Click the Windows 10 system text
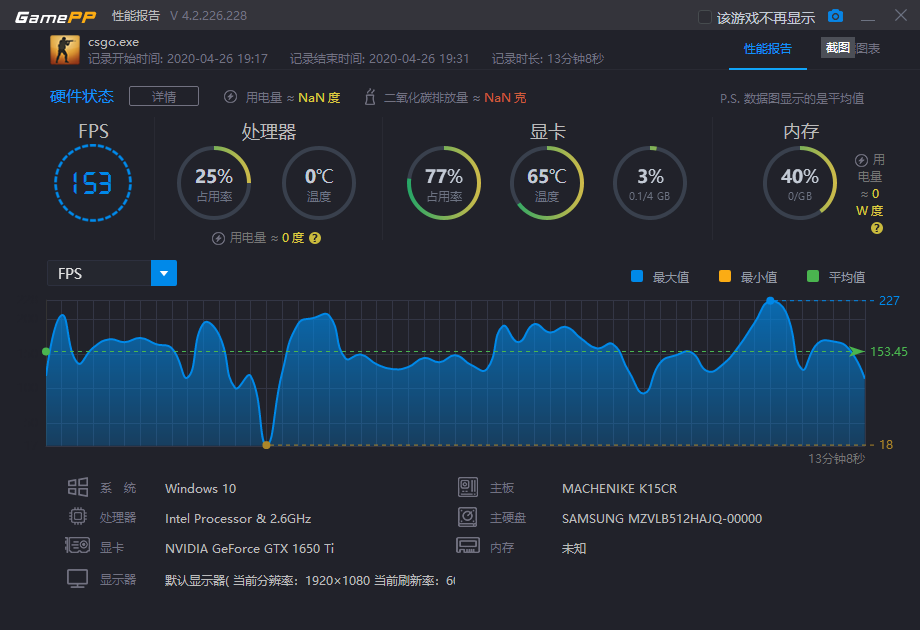 (201, 489)
